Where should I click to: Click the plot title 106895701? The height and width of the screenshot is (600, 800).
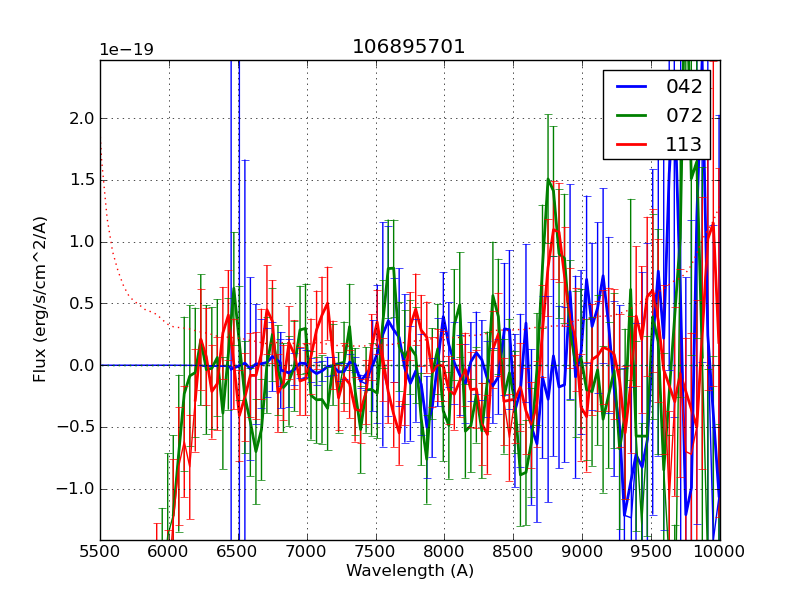click(409, 47)
